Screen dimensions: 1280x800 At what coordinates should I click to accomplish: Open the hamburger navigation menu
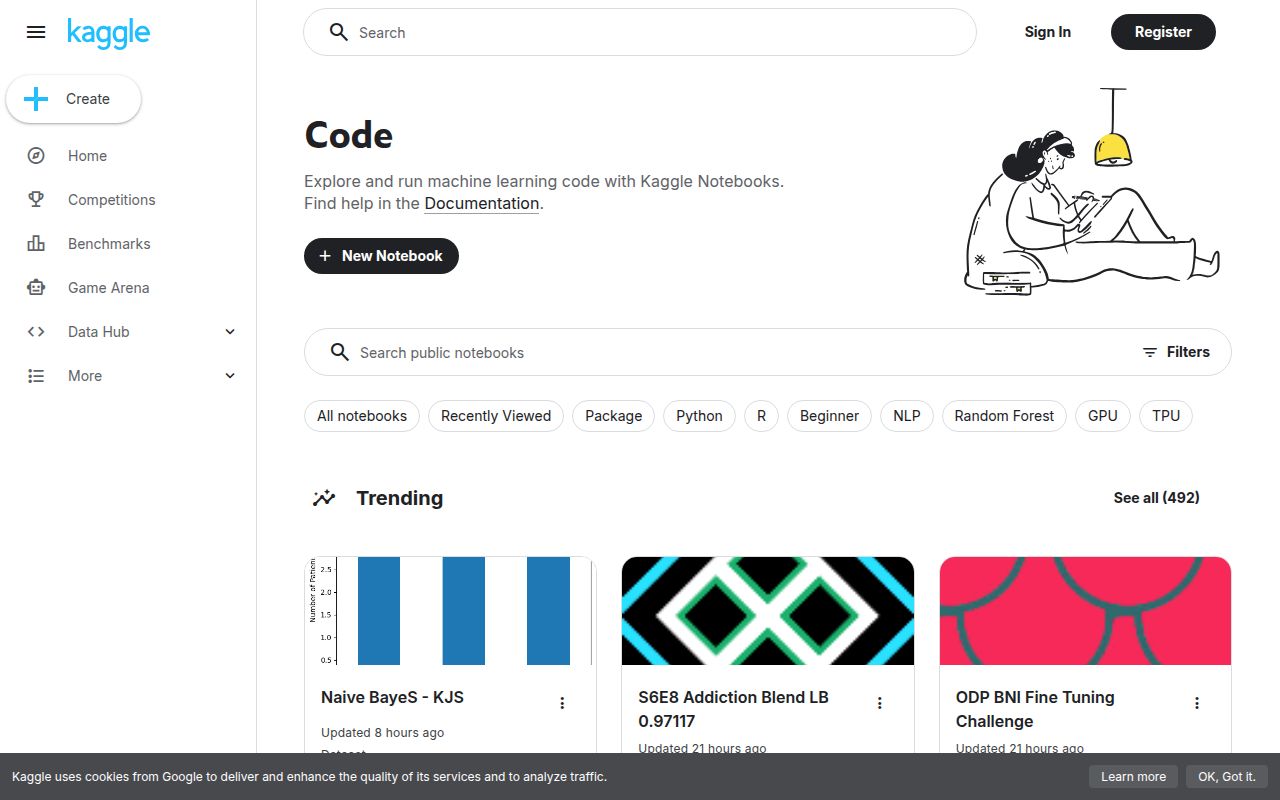36,32
